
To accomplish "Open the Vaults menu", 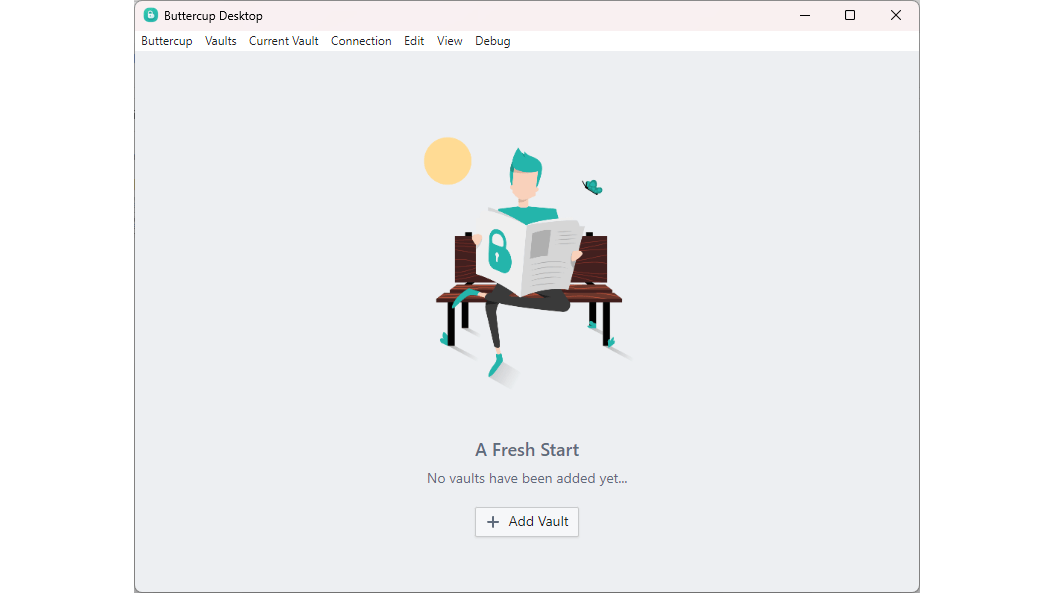I will click(220, 41).
